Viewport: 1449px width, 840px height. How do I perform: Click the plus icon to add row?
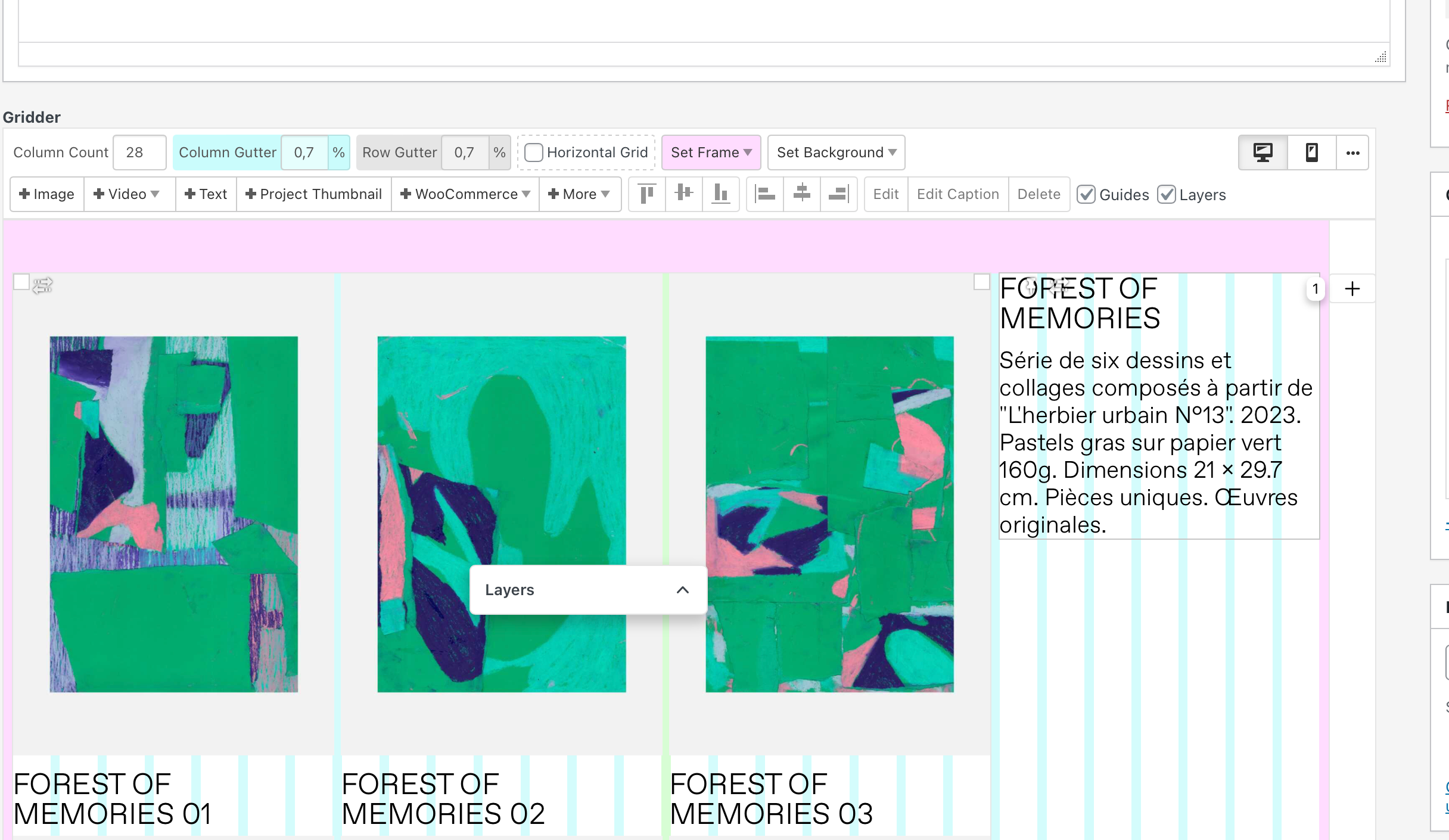click(1352, 289)
